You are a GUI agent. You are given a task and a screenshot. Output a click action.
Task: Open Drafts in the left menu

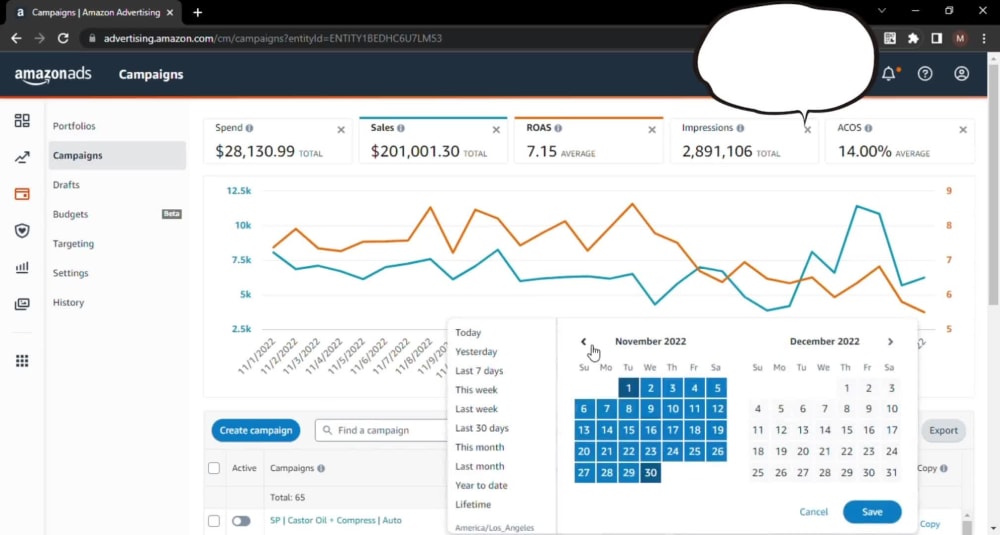coord(66,185)
